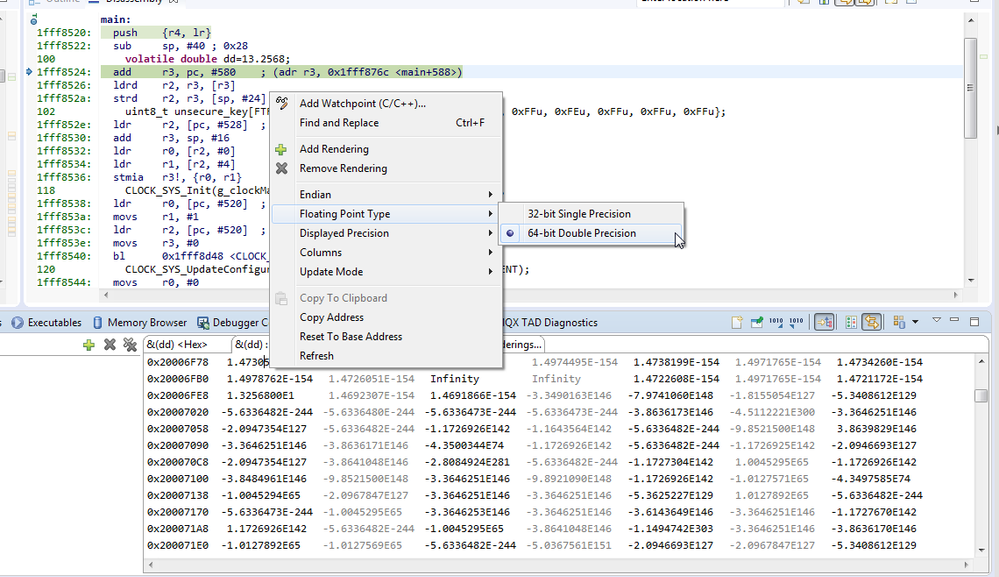The width and height of the screenshot is (999, 577).
Task: Click the Add Watchpoint glasses icon
Action: (282, 103)
